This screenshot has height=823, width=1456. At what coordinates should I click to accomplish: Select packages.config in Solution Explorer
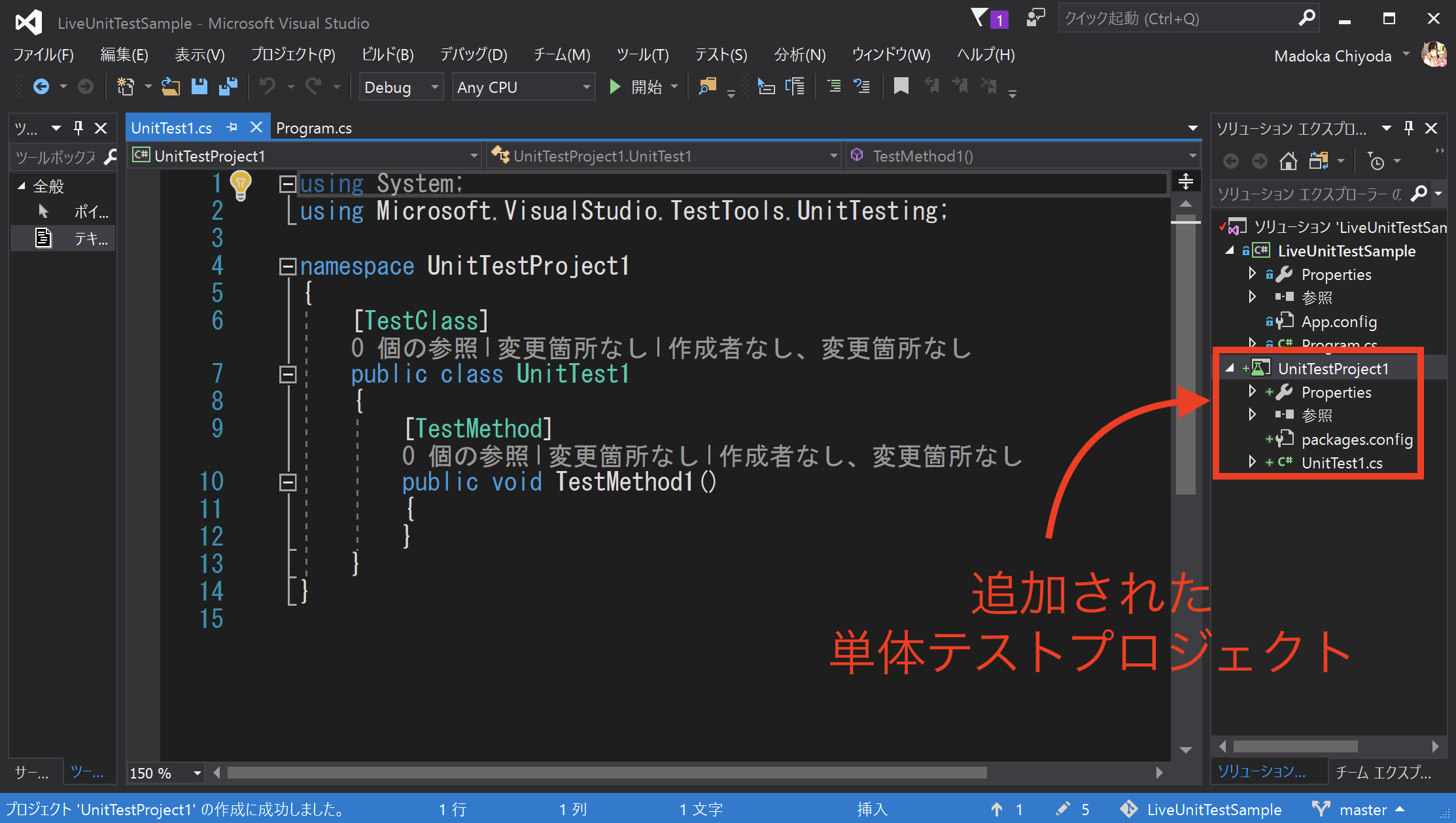1357,439
